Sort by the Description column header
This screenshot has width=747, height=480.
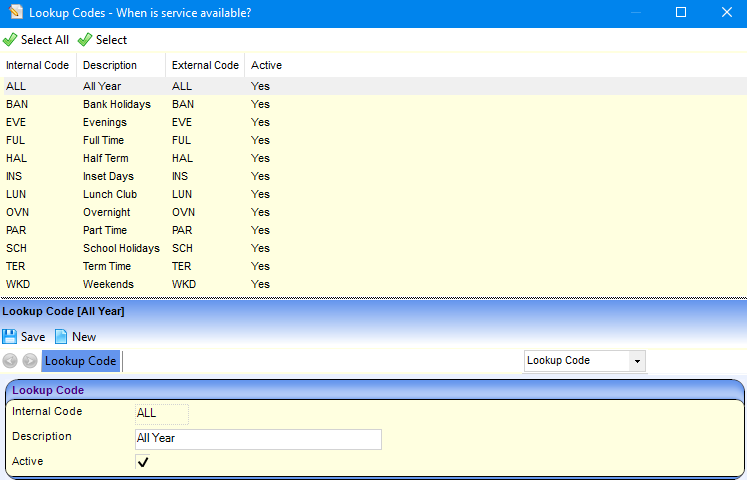click(x=109, y=65)
